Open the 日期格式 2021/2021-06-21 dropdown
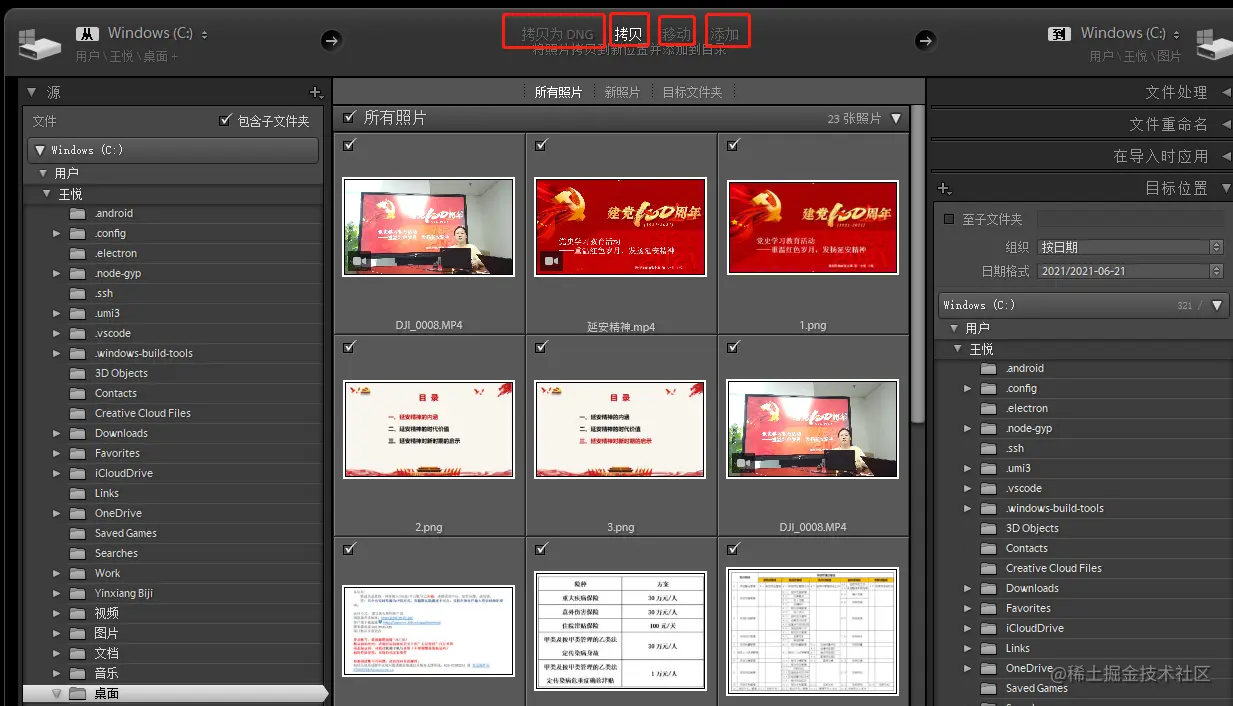The height and width of the screenshot is (706, 1233). [x=1130, y=271]
